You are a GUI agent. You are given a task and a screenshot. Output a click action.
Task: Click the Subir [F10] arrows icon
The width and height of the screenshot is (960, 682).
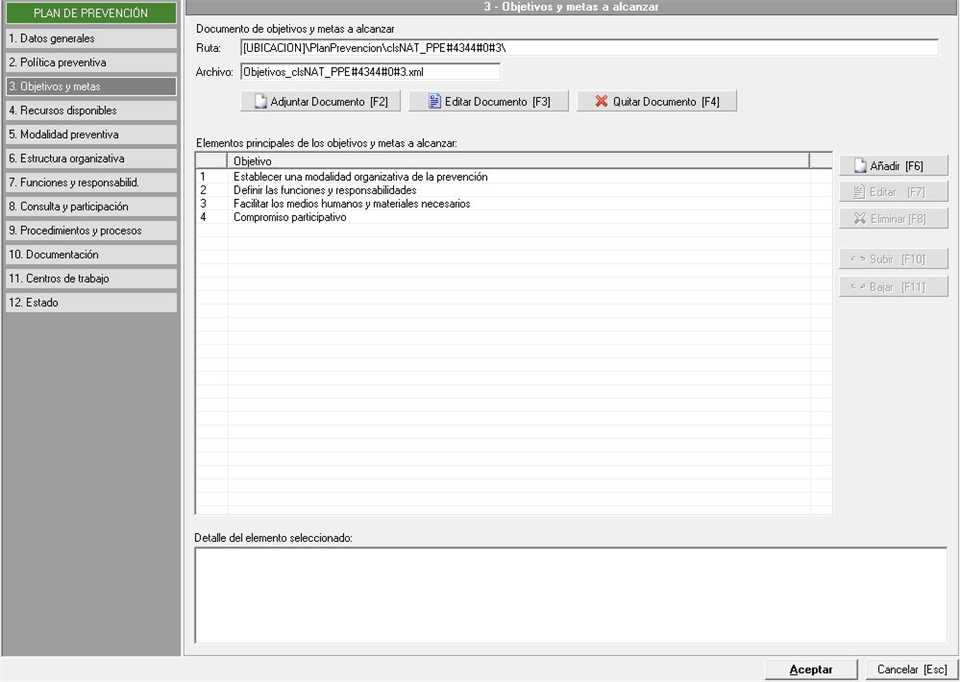coord(858,260)
